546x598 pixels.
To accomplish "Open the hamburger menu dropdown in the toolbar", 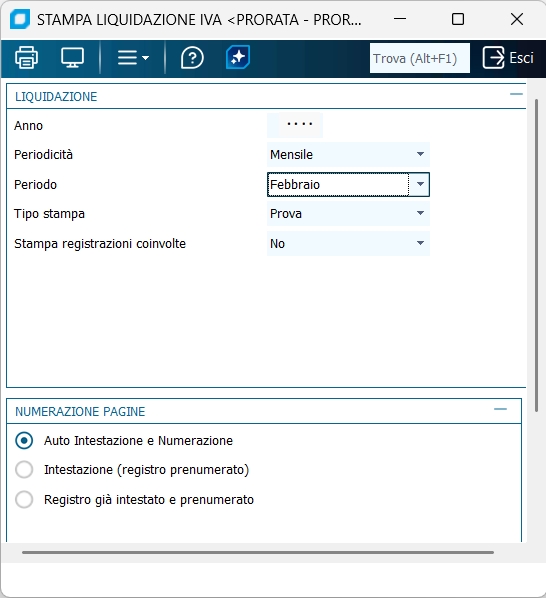I will [x=133, y=58].
